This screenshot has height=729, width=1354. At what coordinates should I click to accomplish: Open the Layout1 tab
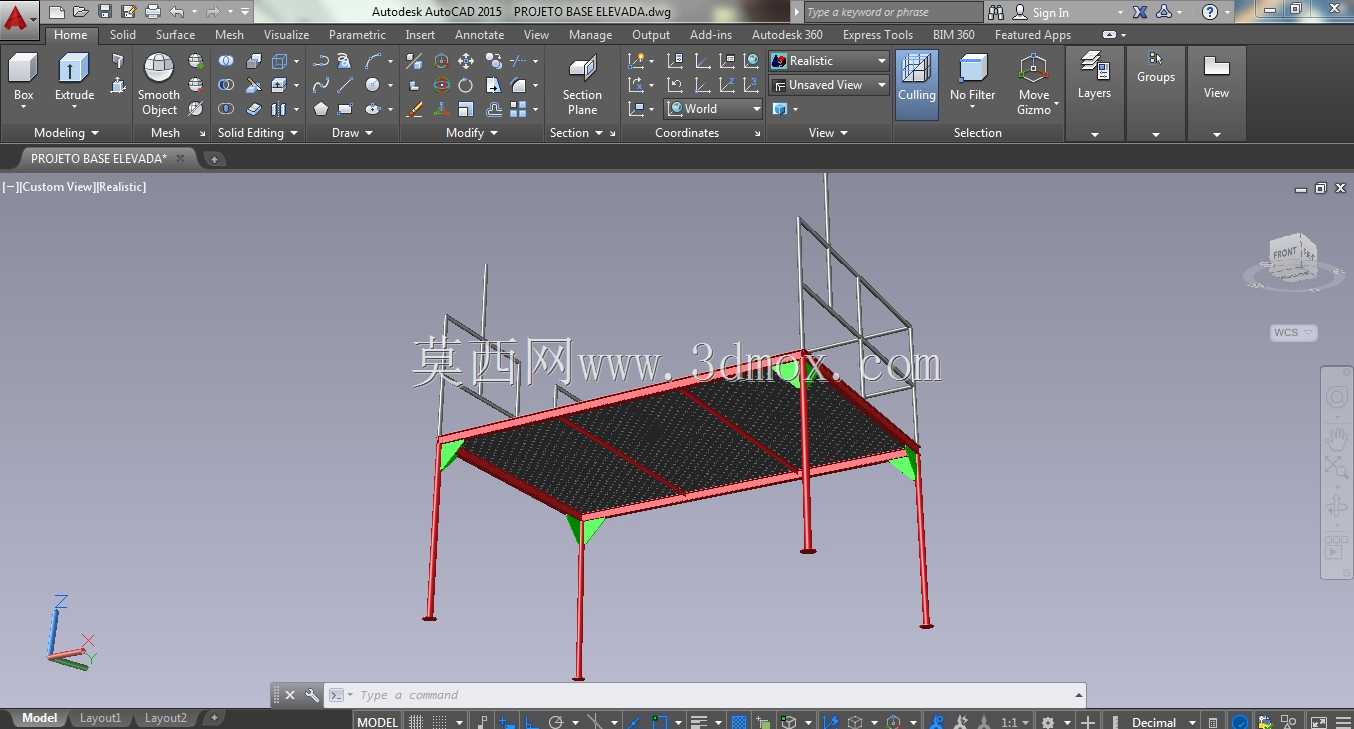point(100,718)
